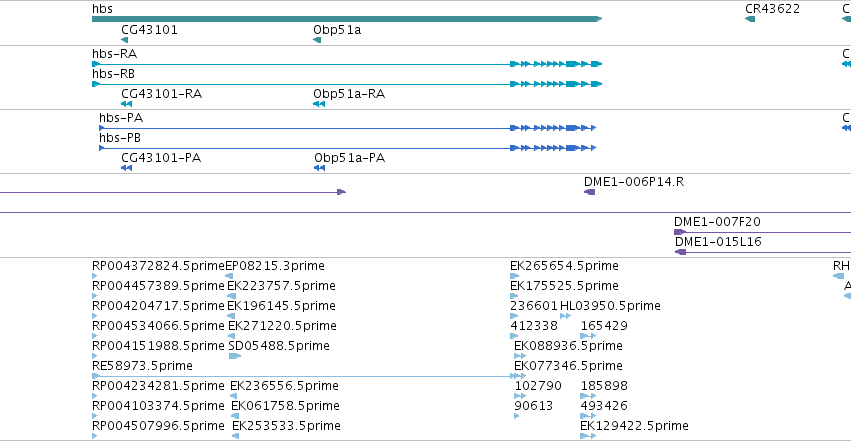Select the hbs gene label

point(103,9)
